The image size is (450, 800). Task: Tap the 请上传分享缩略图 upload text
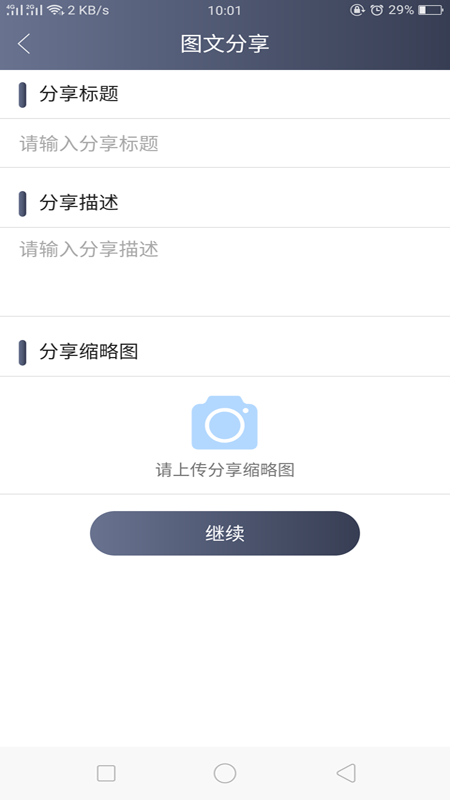pos(225,470)
